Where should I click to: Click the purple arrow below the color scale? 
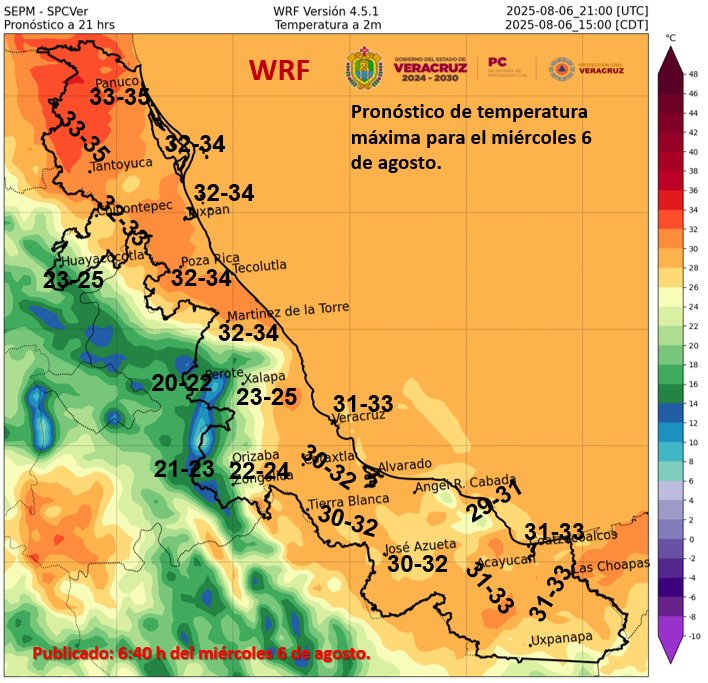click(668, 650)
